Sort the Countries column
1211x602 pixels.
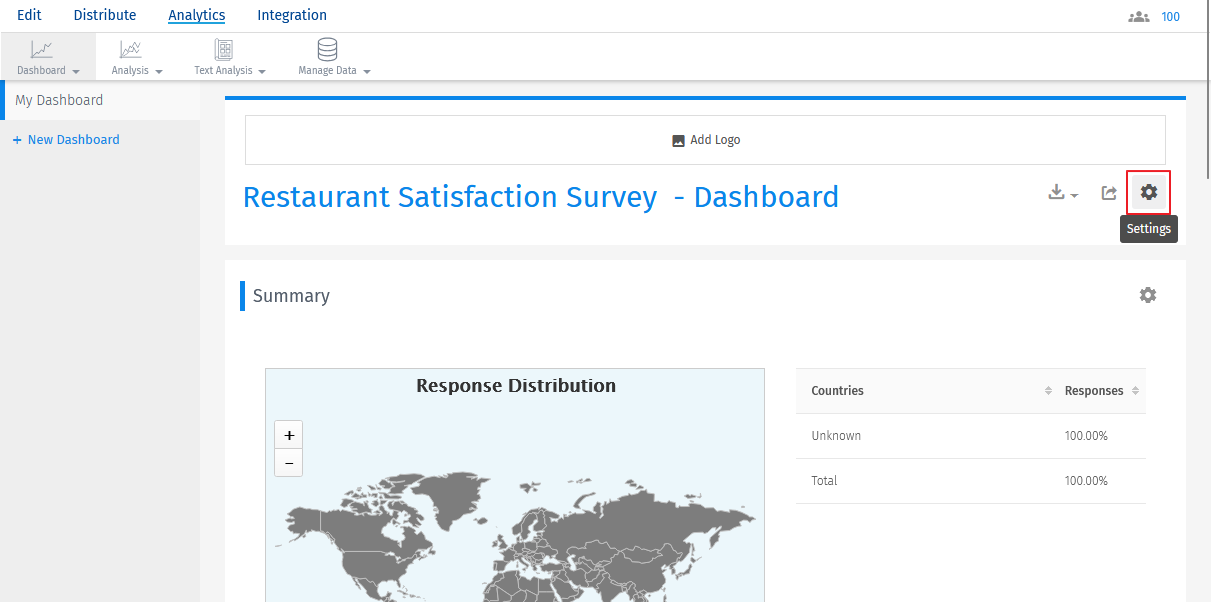tap(1048, 391)
